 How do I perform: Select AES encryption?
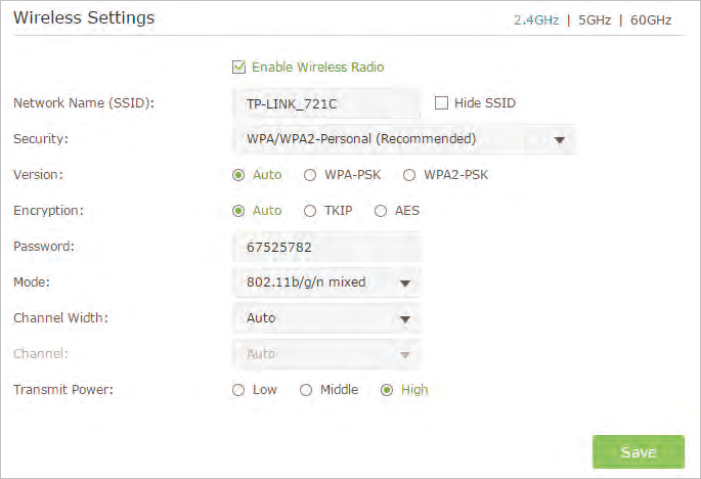[x=380, y=211]
